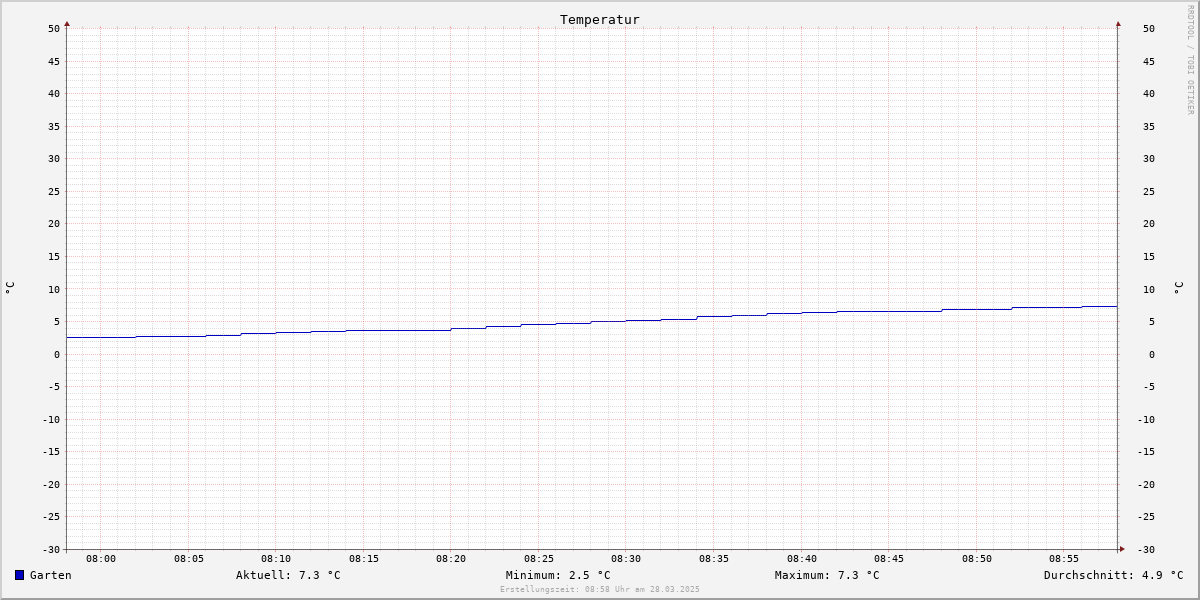Screen dimensions: 1200x600
Task: Click the 08:00 time axis label
Action: pyautogui.click(x=101, y=559)
